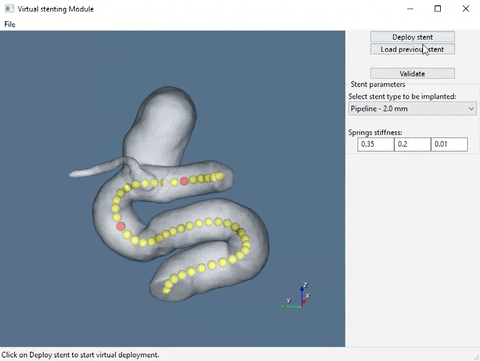Click the last yellow centerline point at vessel bottom
Screen dimensions: 480x361
click(x=166, y=291)
